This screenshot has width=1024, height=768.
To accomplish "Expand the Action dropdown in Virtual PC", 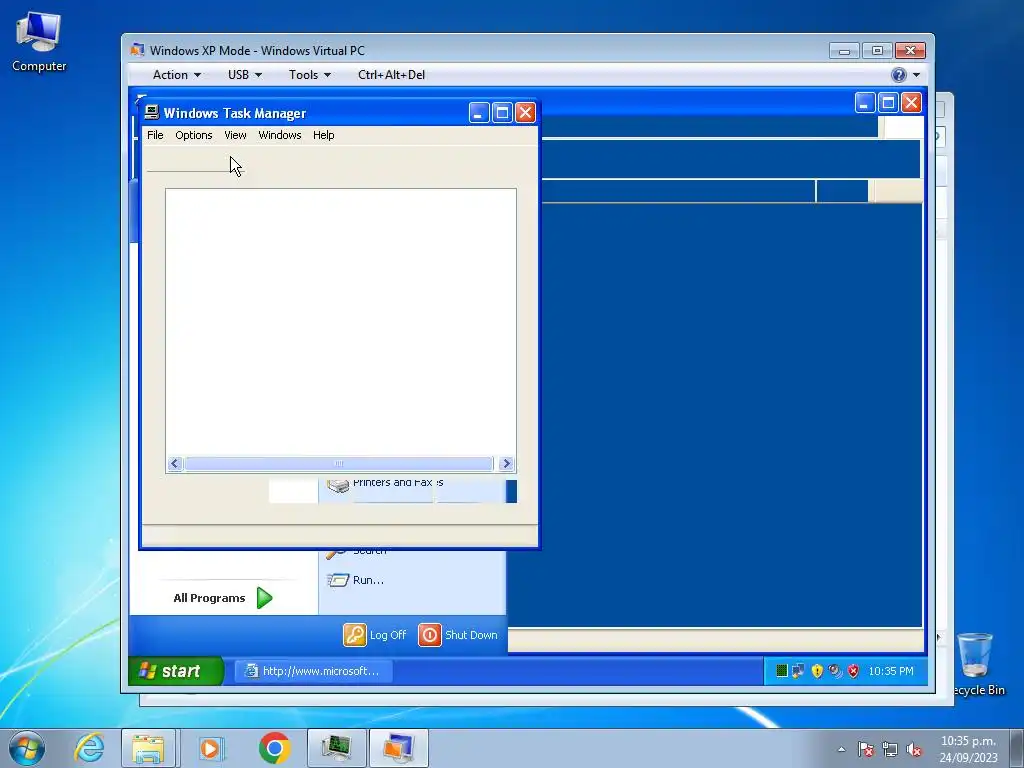I will click(176, 74).
